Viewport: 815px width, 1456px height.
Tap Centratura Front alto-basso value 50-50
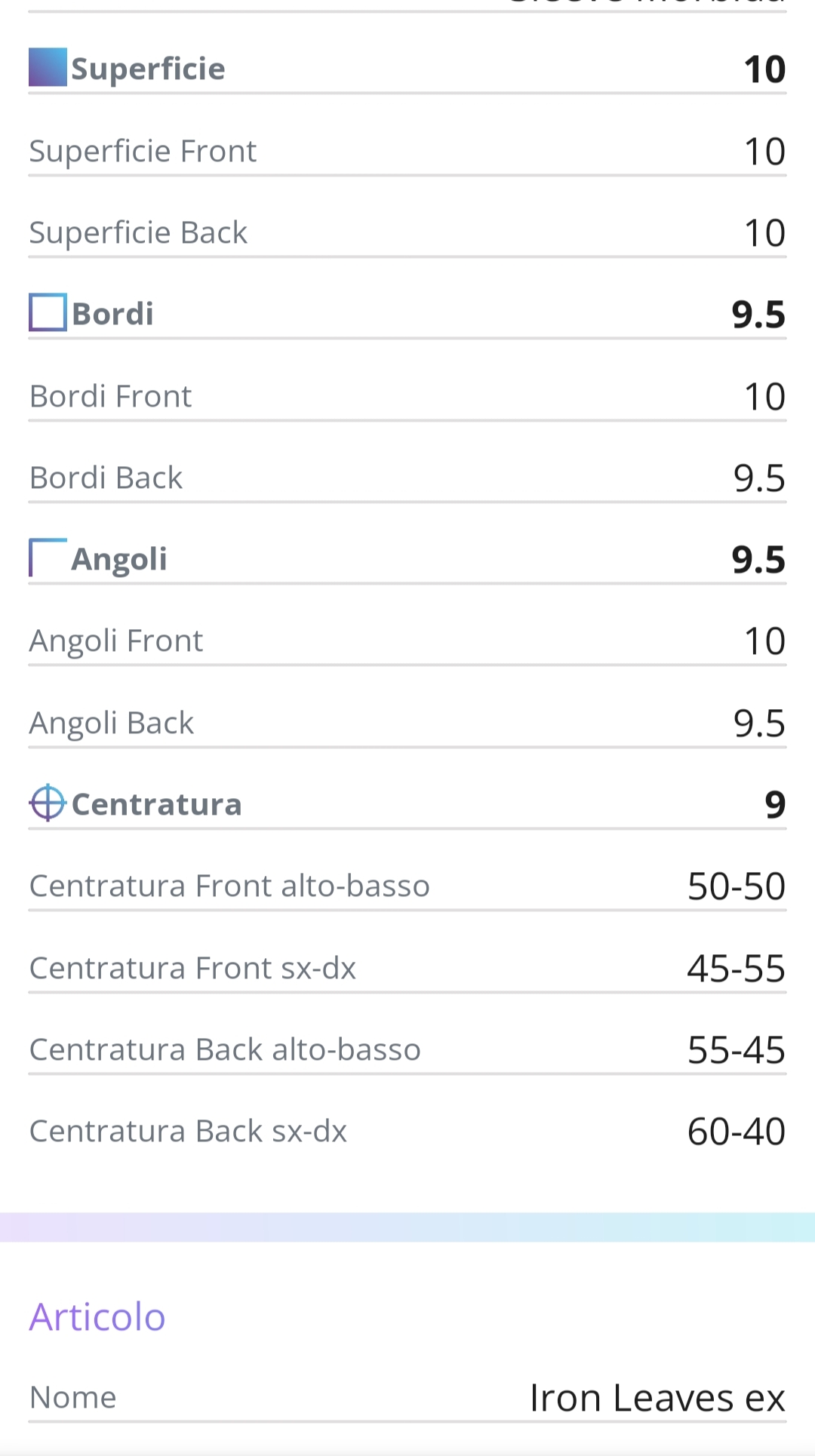pos(737,886)
